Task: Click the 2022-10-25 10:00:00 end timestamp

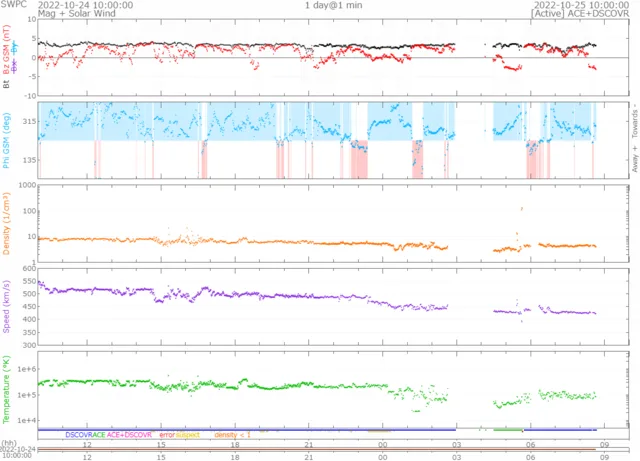Action: [582, 5]
